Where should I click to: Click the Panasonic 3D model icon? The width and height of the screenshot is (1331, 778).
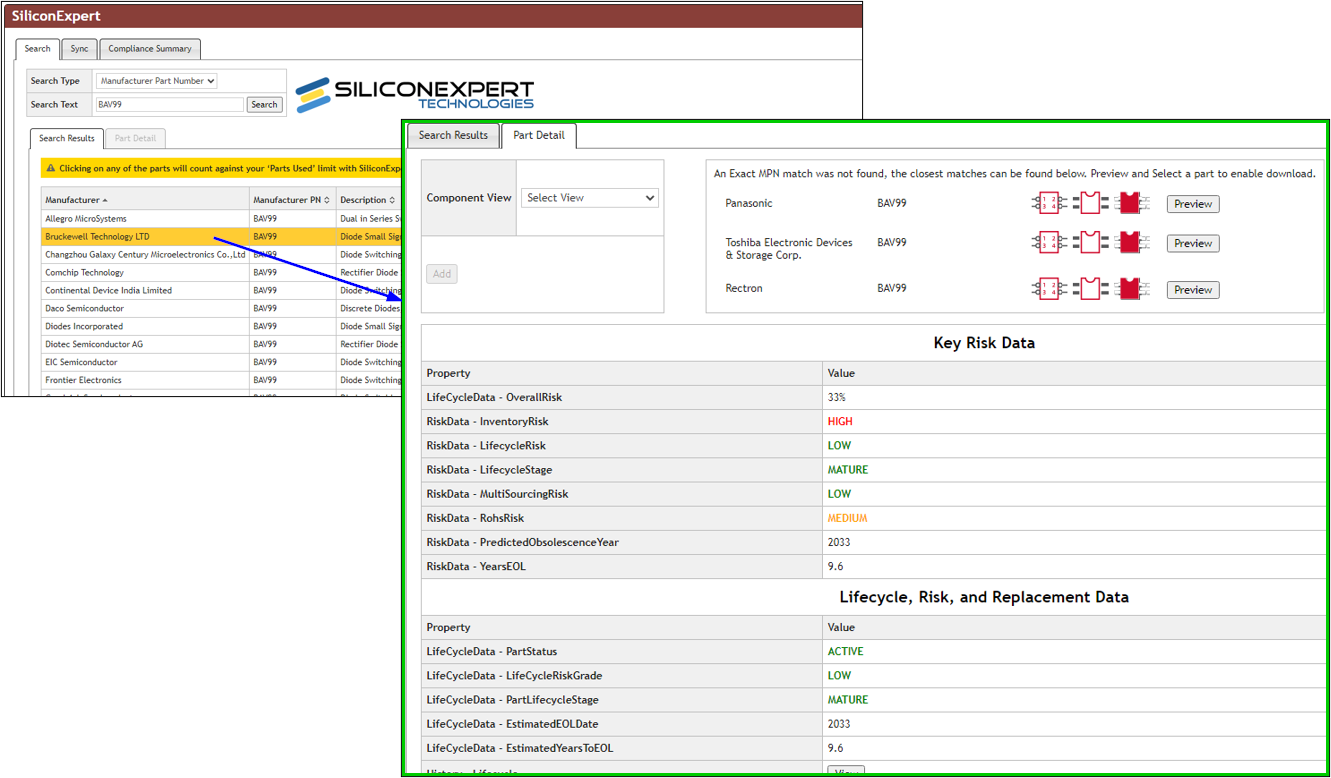pos(1131,204)
